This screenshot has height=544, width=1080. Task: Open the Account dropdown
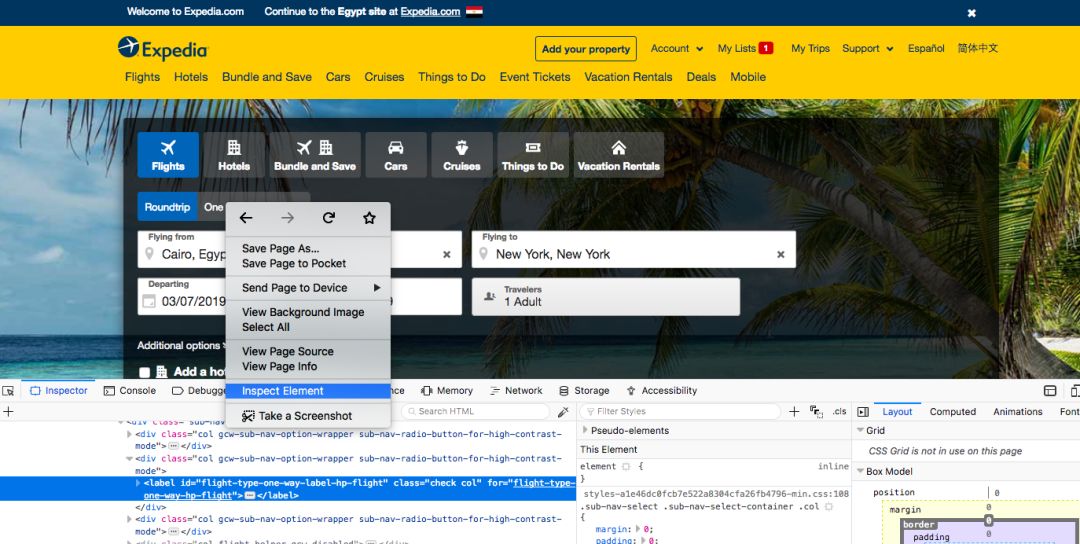[676, 48]
